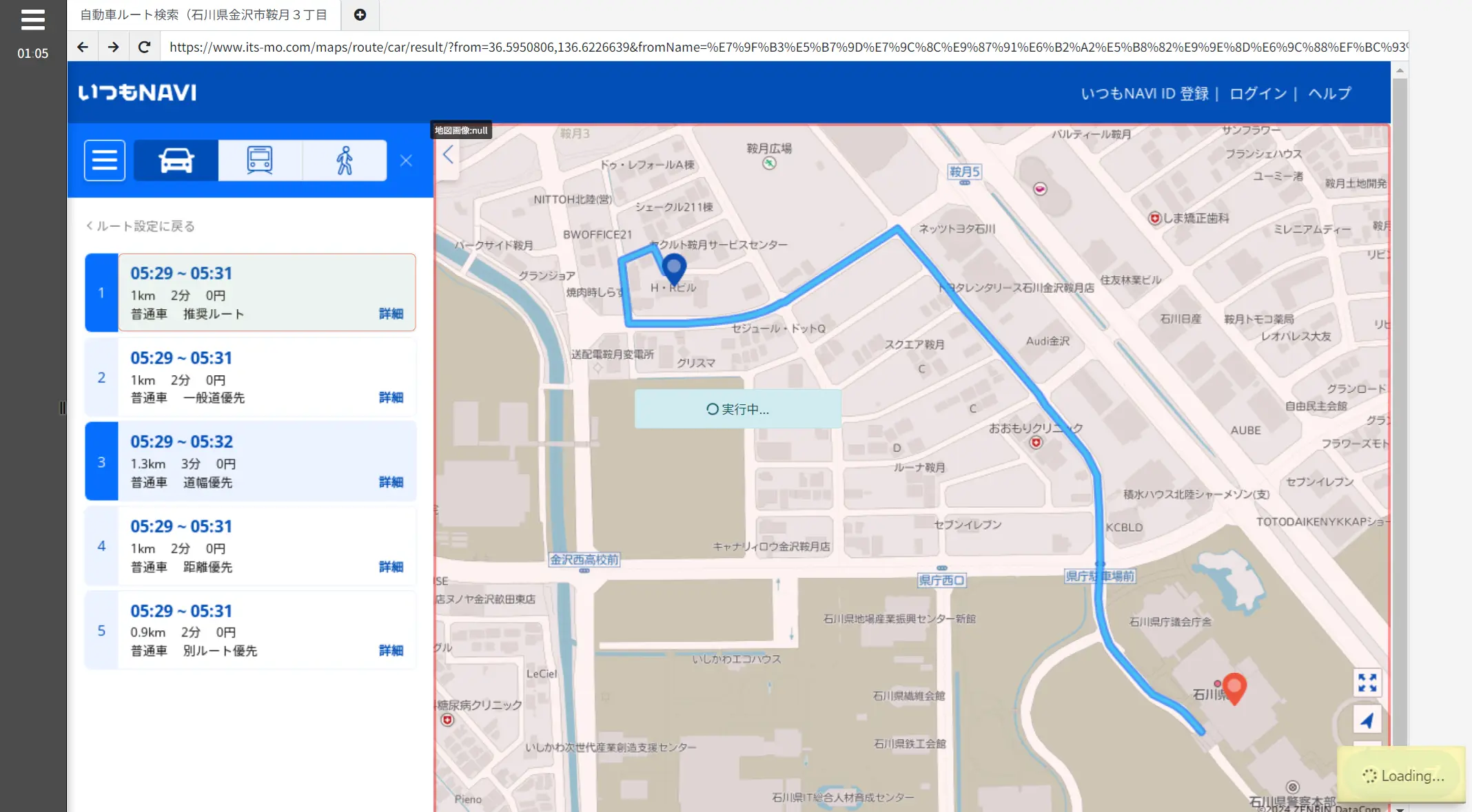
Task: Click the しま矯正歯科 clinic icon
Action: point(1155,218)
